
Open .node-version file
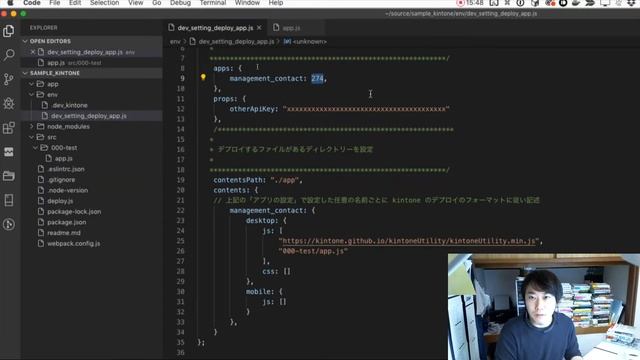[x=67, y=190]
